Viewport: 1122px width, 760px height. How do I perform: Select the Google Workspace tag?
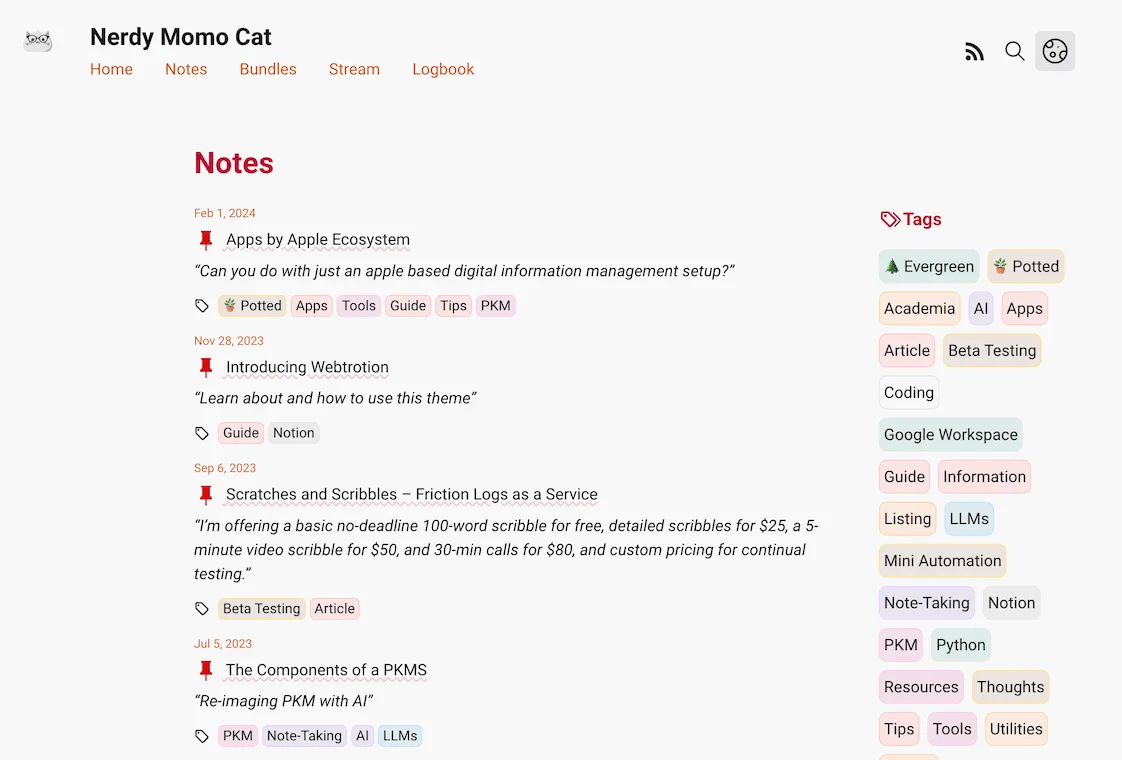[950, 435]
